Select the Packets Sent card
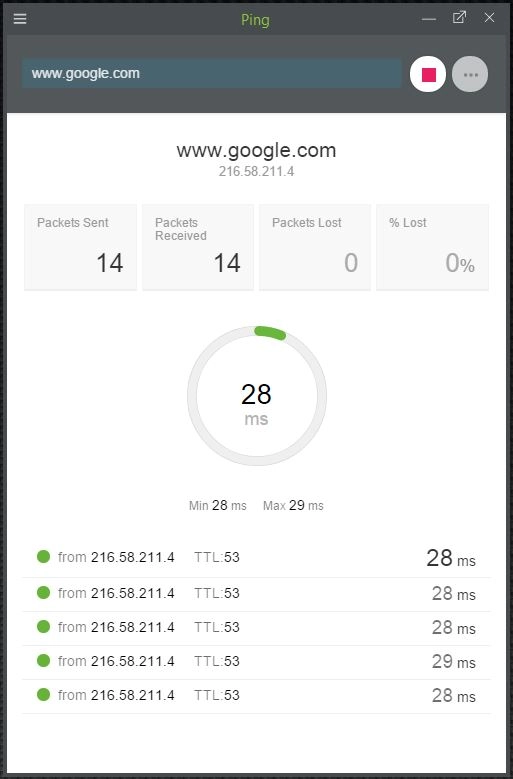Screen dimensions: 513x779 click(x=80, y=247)
